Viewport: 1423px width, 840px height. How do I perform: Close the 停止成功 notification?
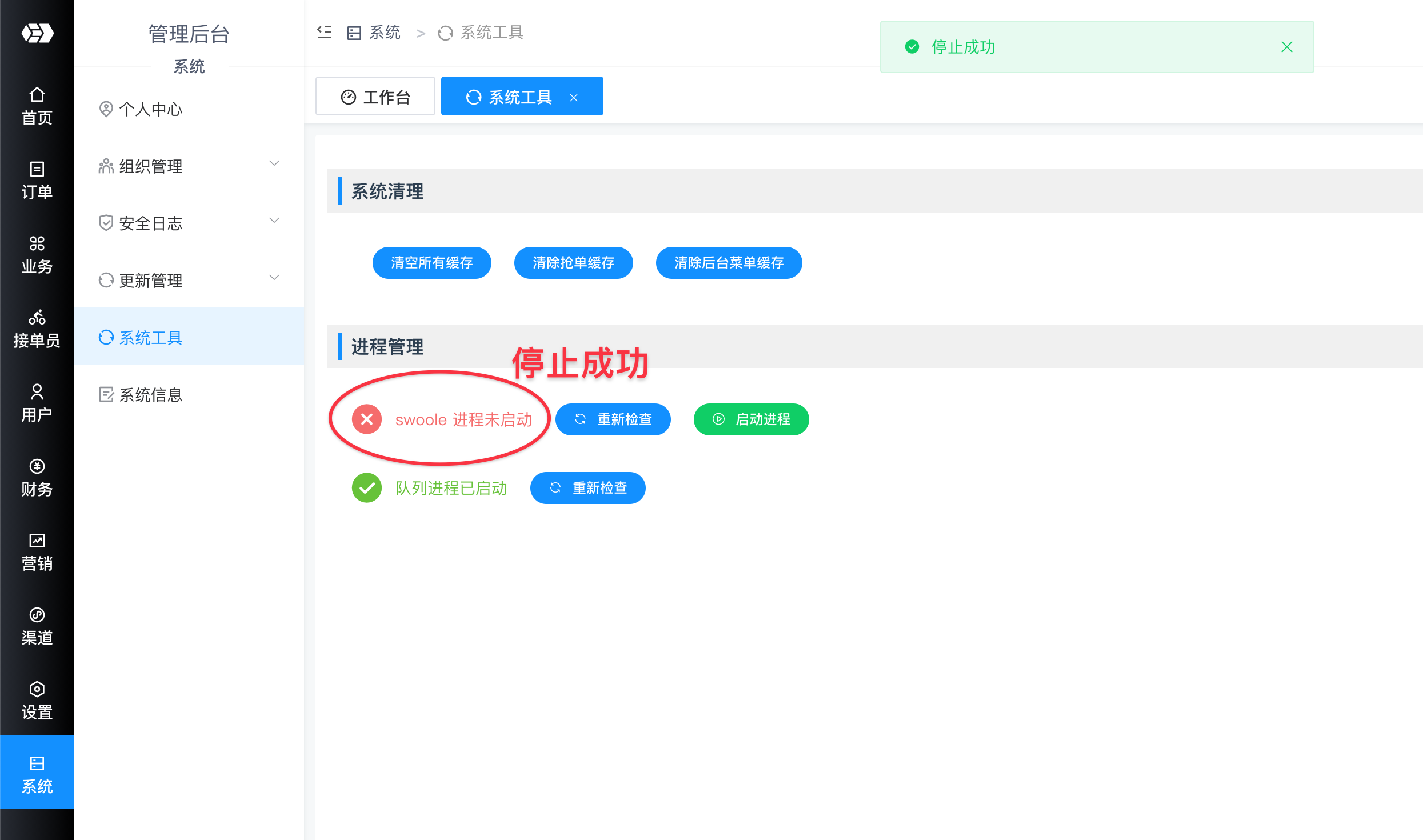[x=1287, y=47]
